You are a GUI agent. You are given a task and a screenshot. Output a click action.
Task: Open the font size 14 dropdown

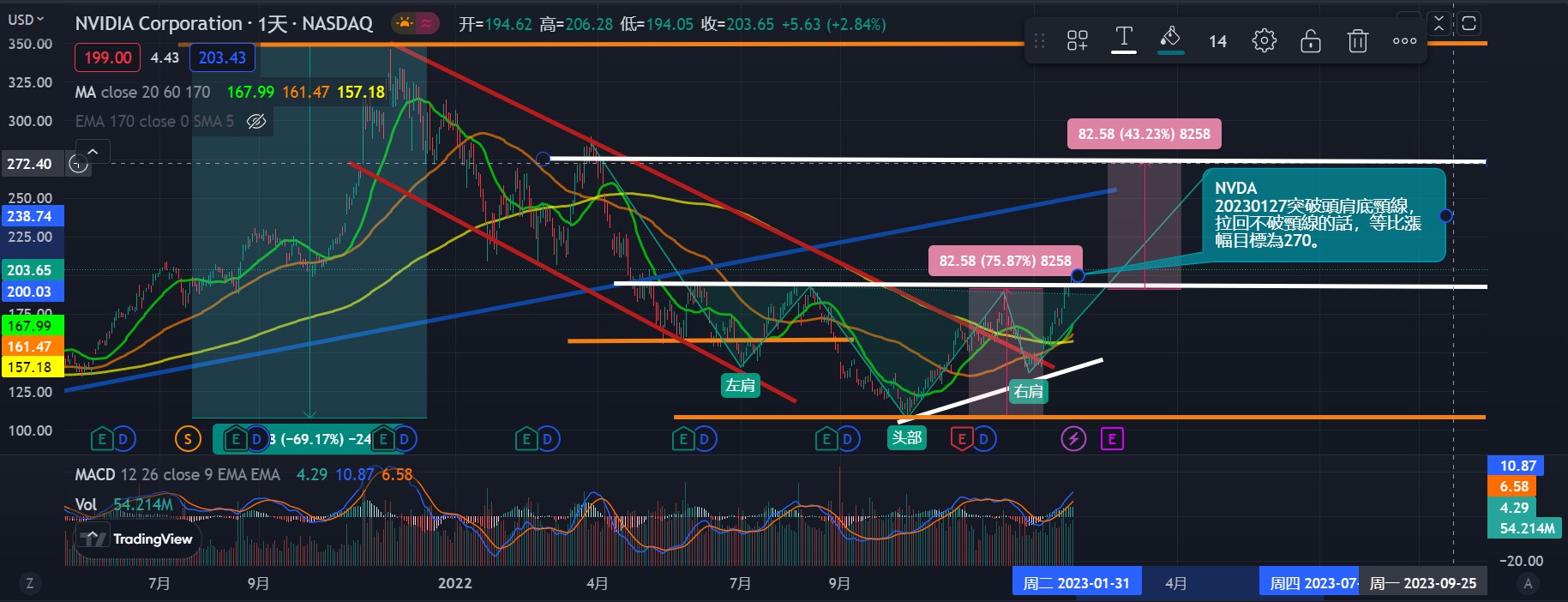point(1217,41)
